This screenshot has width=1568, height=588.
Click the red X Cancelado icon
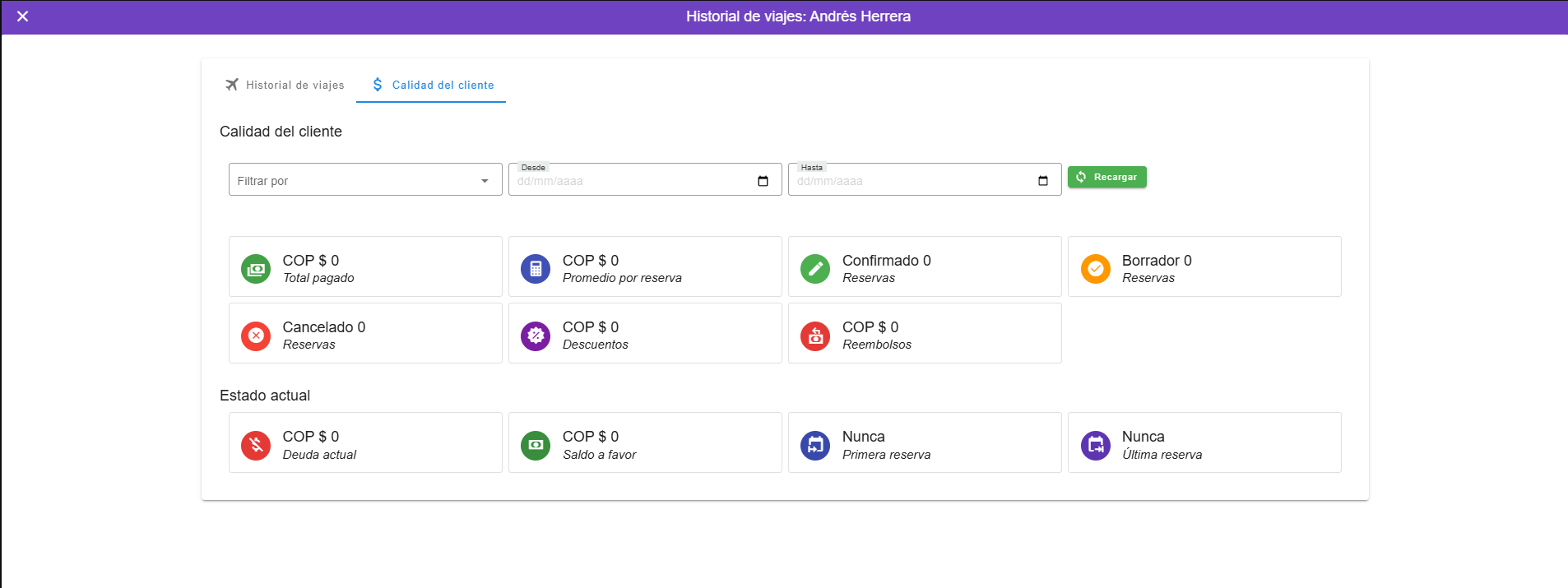[256, 336]
